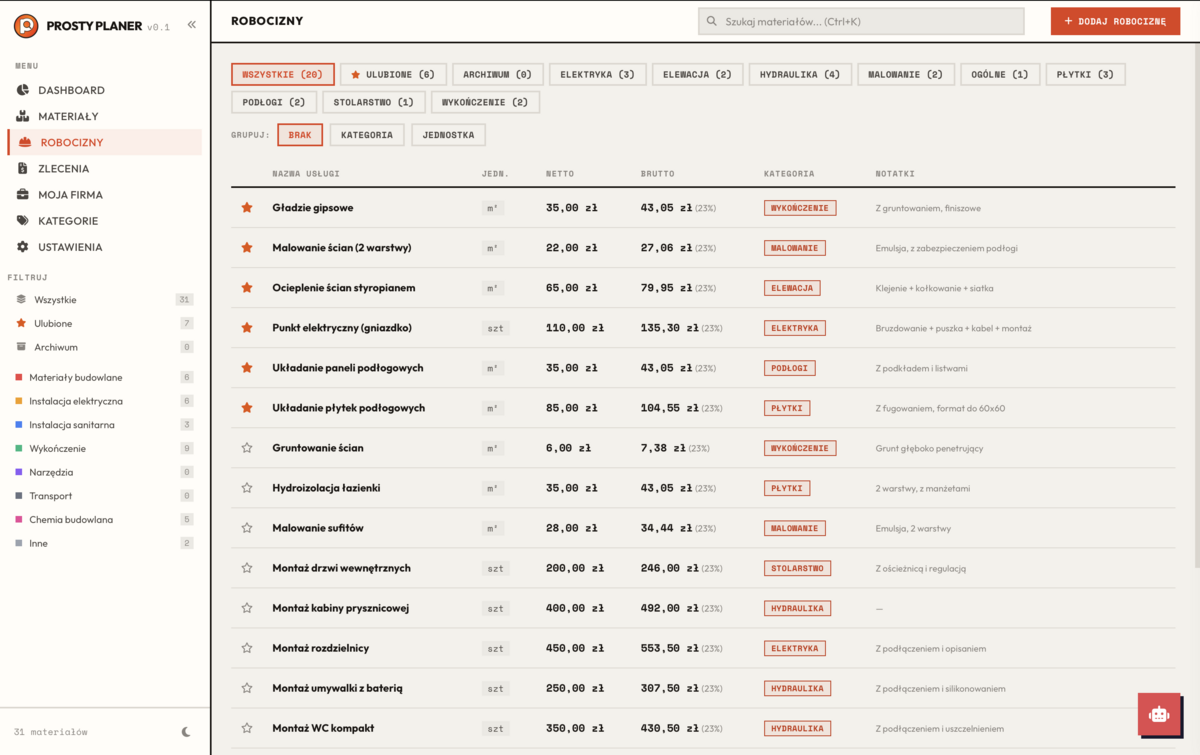Click the Prosty Planer logo icon
Image resolution: width=1200 pixels, height=755 pixels.
tap(26, 26)
